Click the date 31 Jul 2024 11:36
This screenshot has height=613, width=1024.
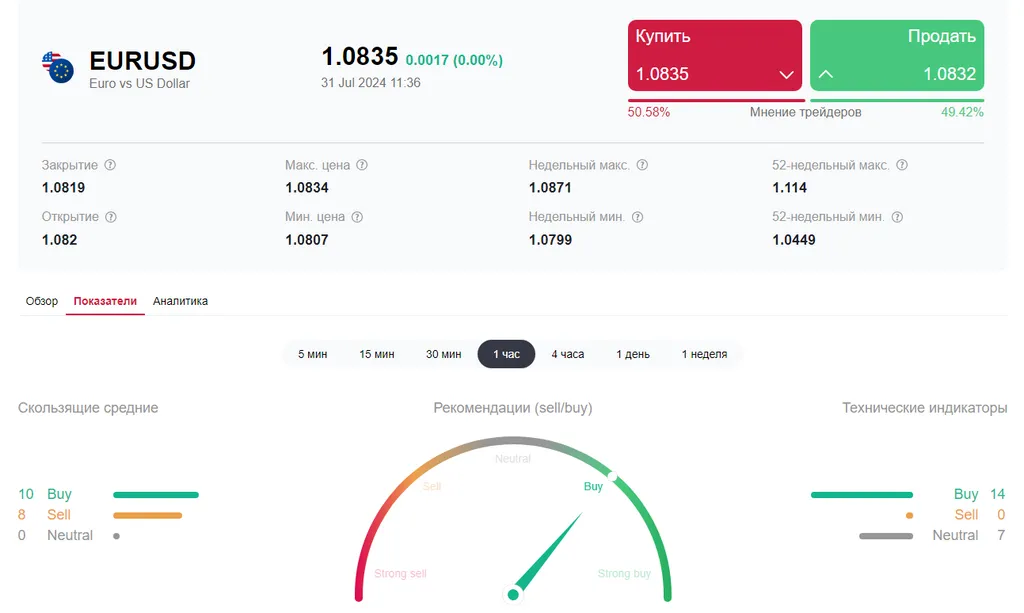[371, 83]
